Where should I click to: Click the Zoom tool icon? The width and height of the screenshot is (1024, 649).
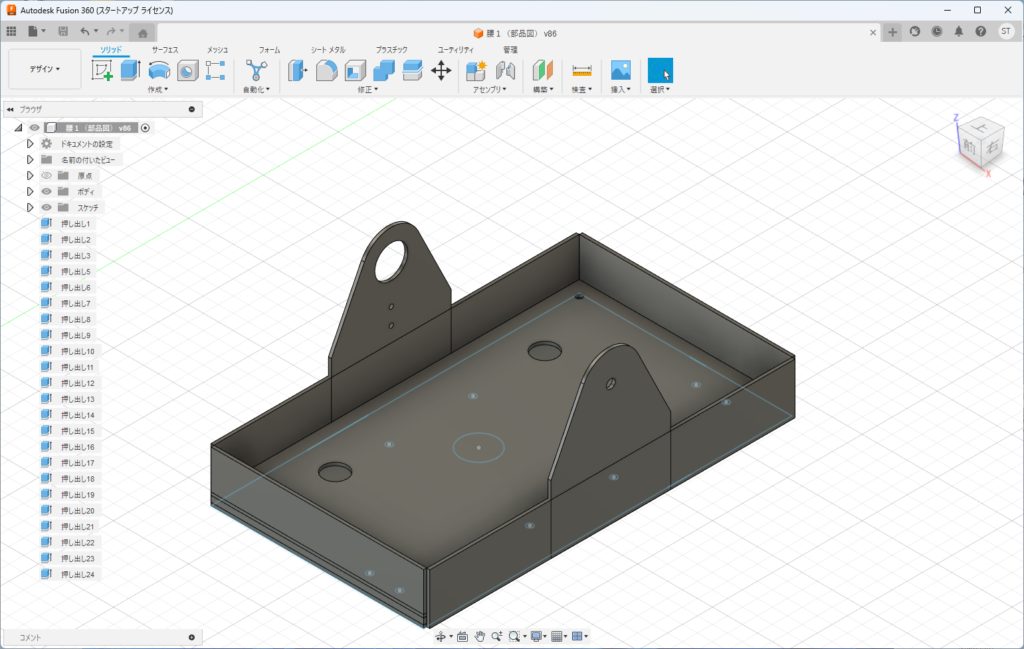coord(497,637)
